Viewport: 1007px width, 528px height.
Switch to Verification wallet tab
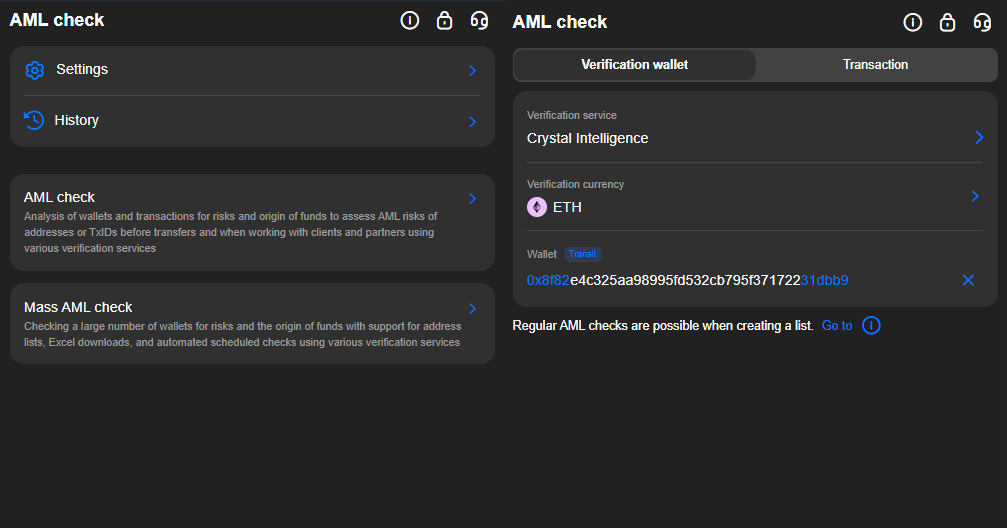point(635,65)
